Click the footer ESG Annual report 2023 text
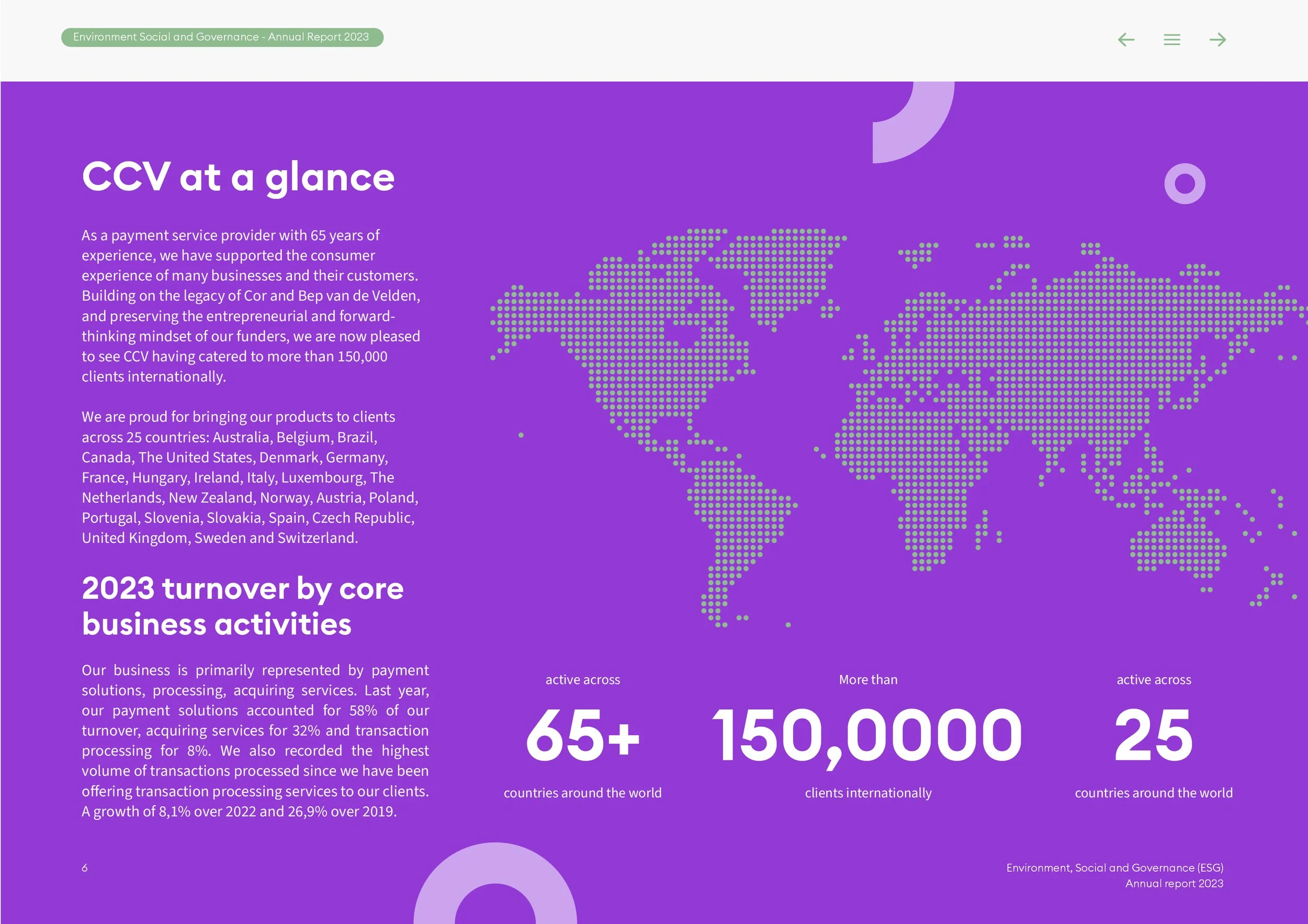This screenshot has height=924, width=1308. (x=1115, y=875)
